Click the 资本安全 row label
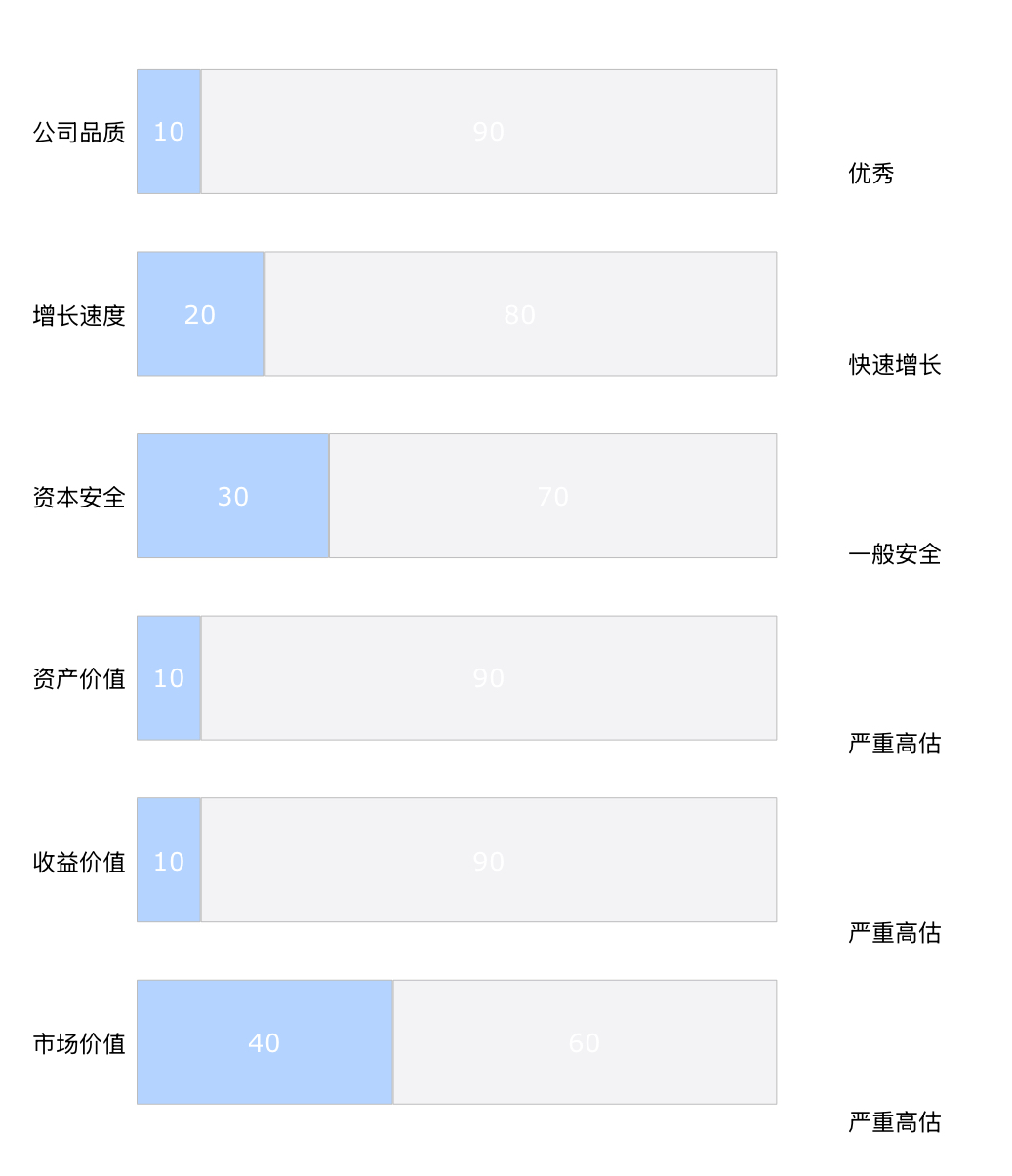Image resolution: width=1012 pixels, height=1176 pixels. tap(79, 497)
